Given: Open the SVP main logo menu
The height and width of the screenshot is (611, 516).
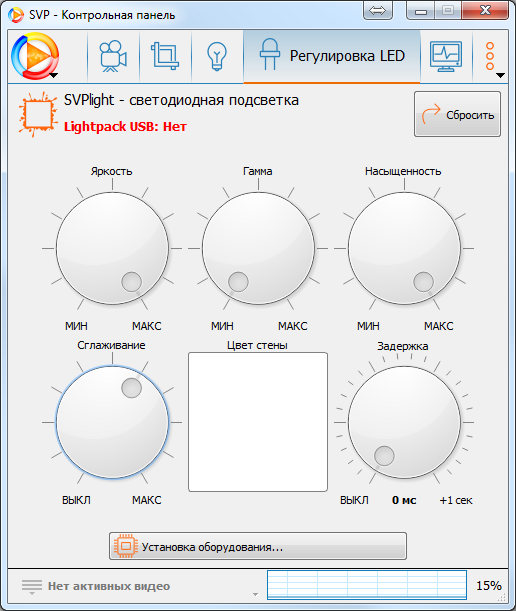Looking at the screenshot, I should [35, 56].
